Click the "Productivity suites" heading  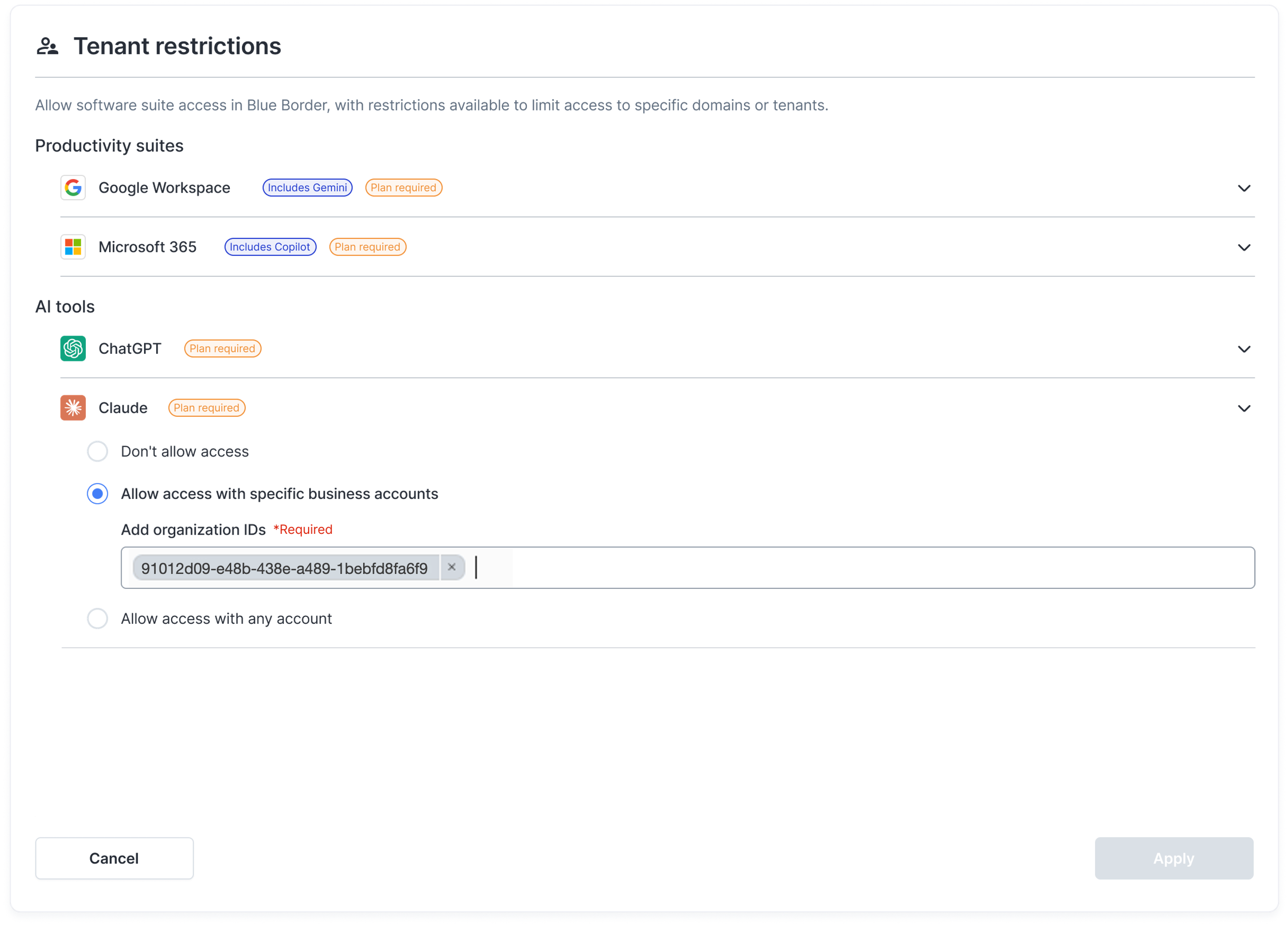point(109,146)
